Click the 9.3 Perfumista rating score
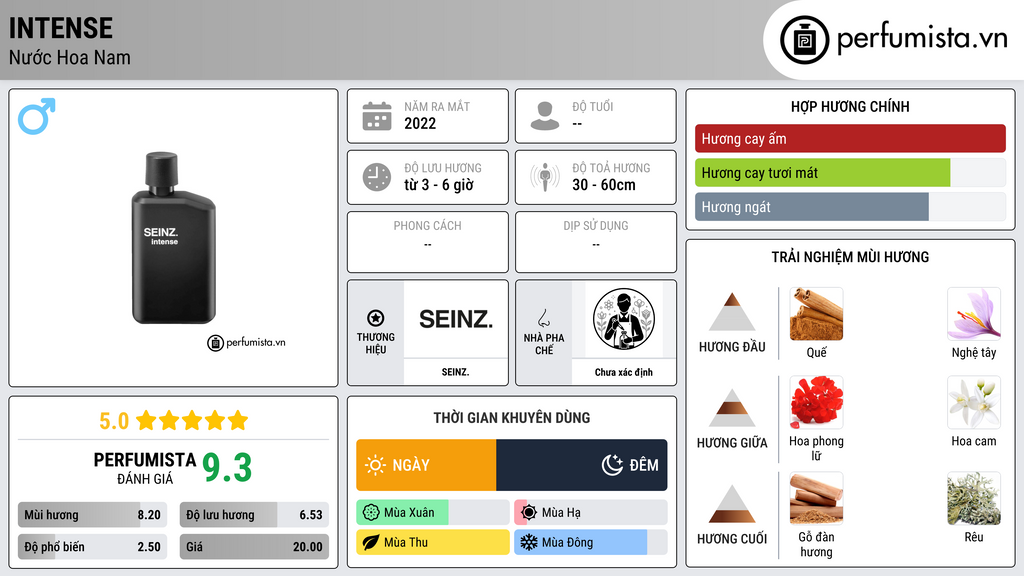 click(x=227, y=468)
